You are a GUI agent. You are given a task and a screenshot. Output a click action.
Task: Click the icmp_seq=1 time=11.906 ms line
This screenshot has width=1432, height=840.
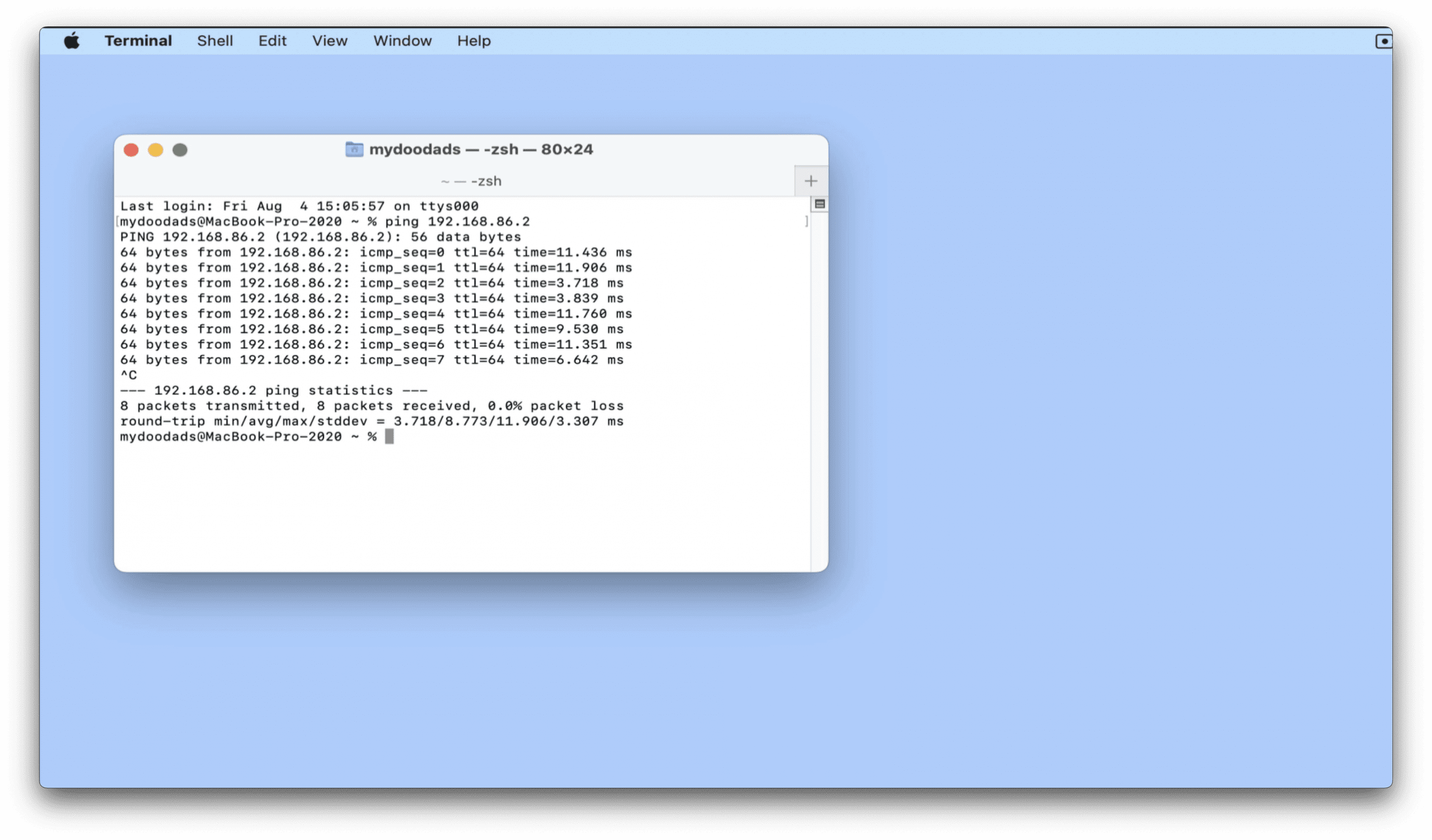click(x=376, y=267)
